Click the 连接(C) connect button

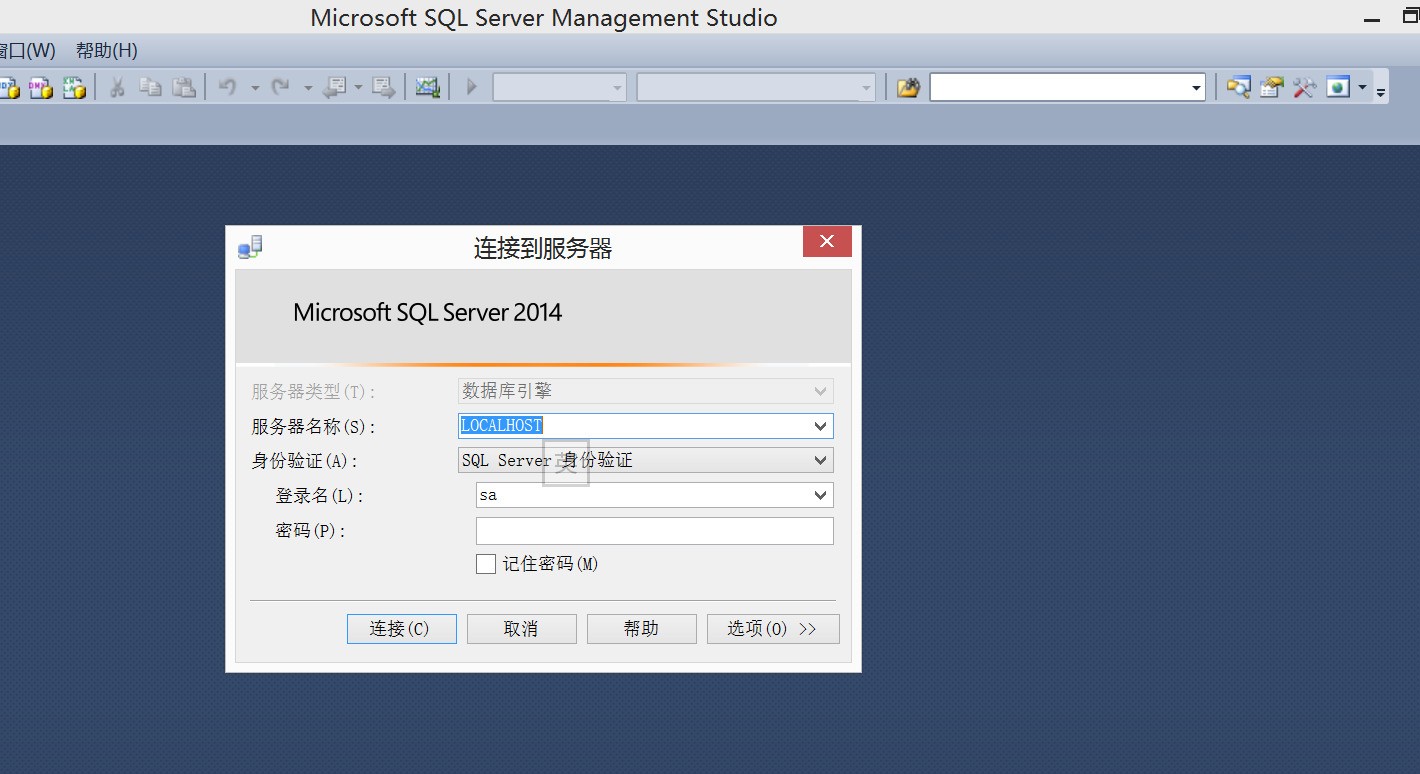click(402, 629)
